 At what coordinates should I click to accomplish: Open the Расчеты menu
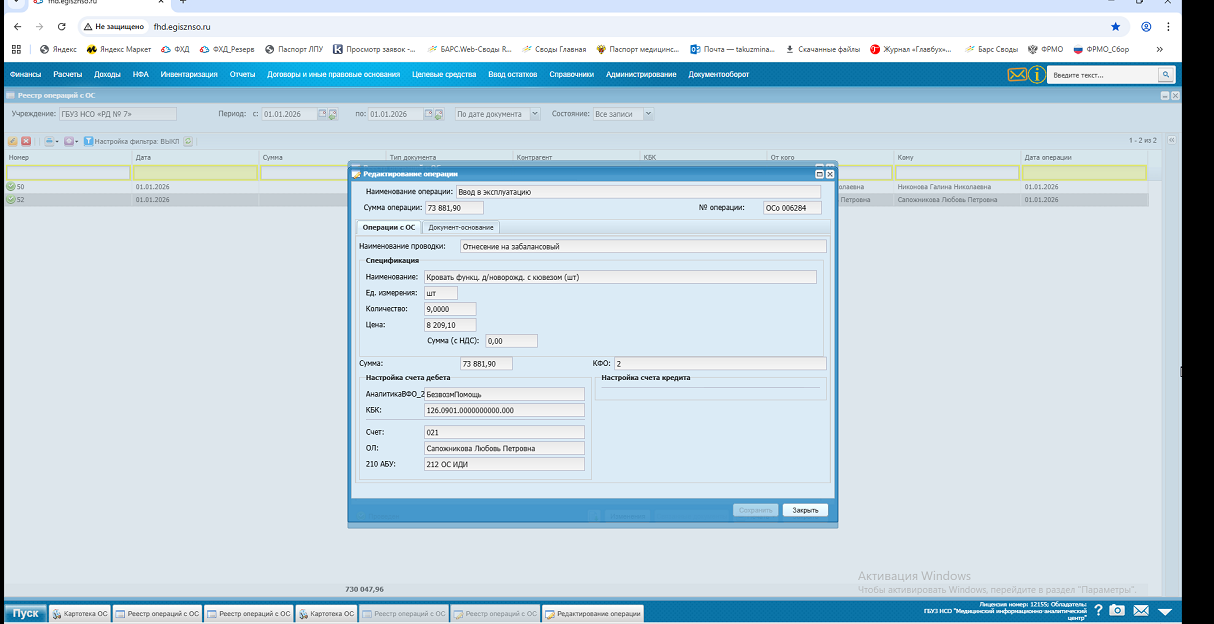coord(68,74)
